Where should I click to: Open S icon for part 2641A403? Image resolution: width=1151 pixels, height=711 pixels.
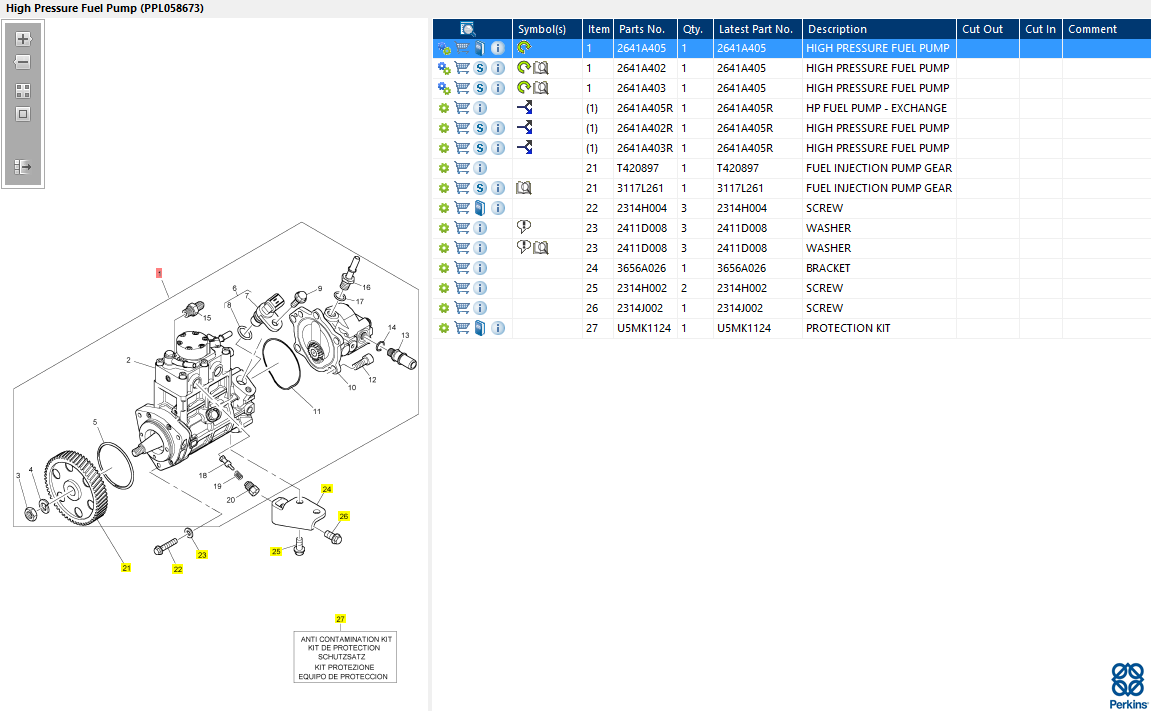coord(480,88)
